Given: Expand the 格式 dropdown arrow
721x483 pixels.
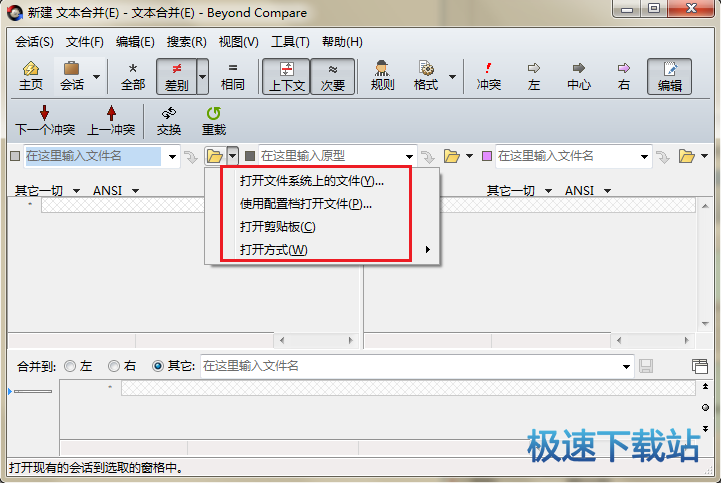Looking at the screenshot, I should tap(452, 76).
